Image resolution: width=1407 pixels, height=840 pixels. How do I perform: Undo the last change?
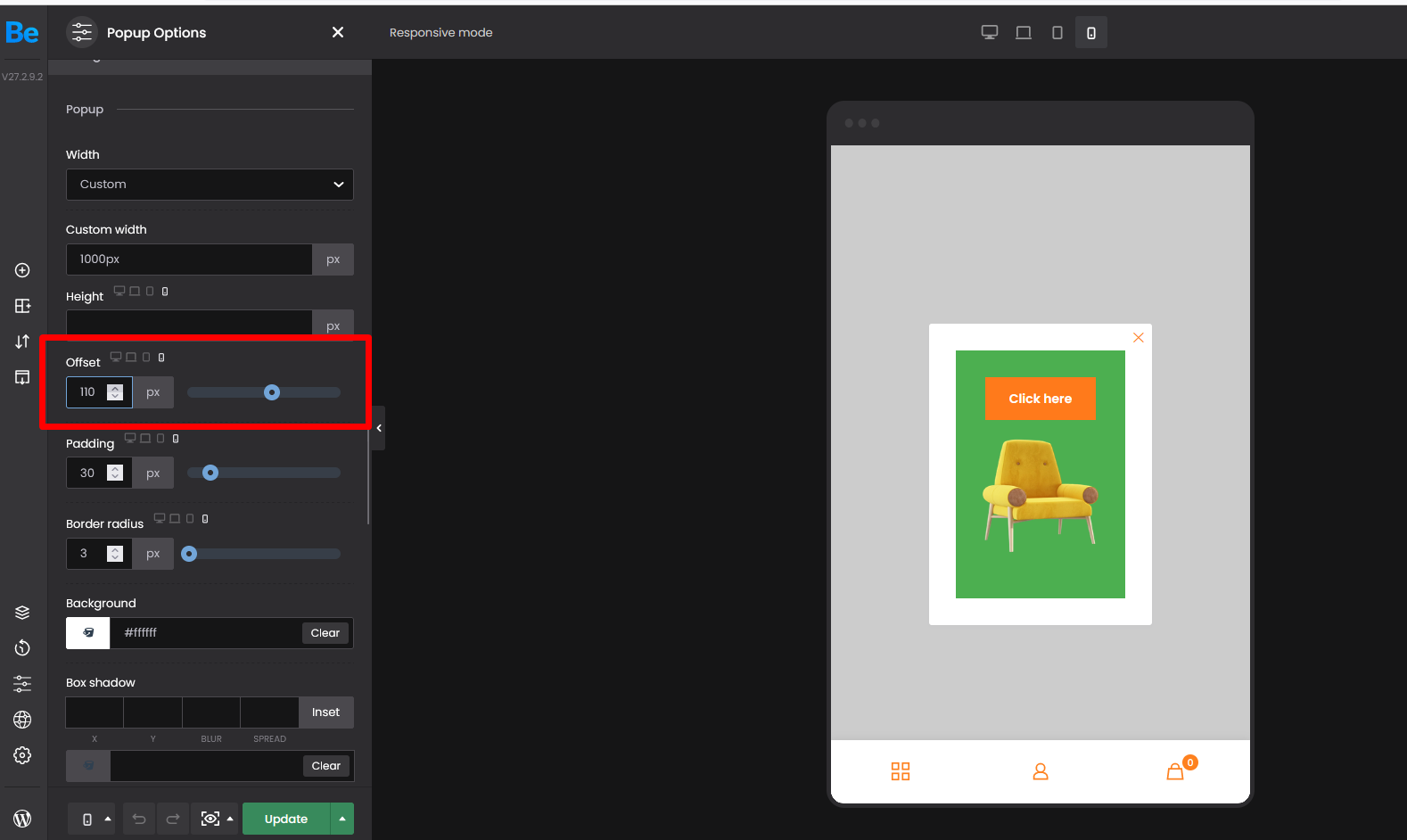point(139,819)
